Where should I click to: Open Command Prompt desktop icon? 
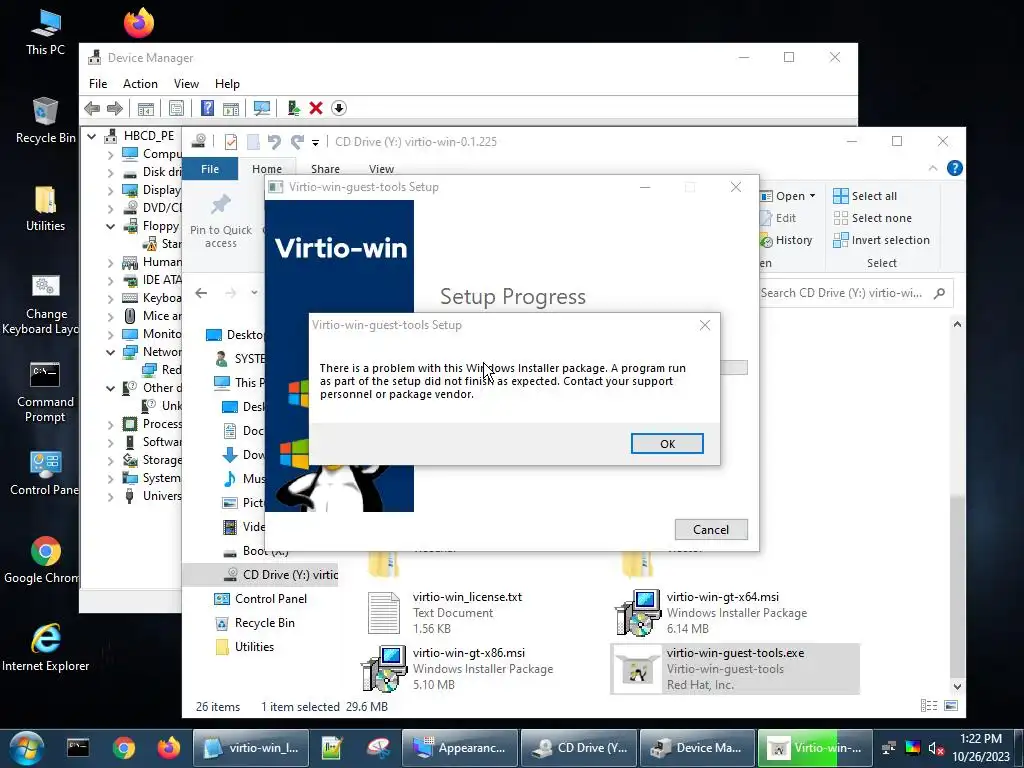tap(45, 393)
